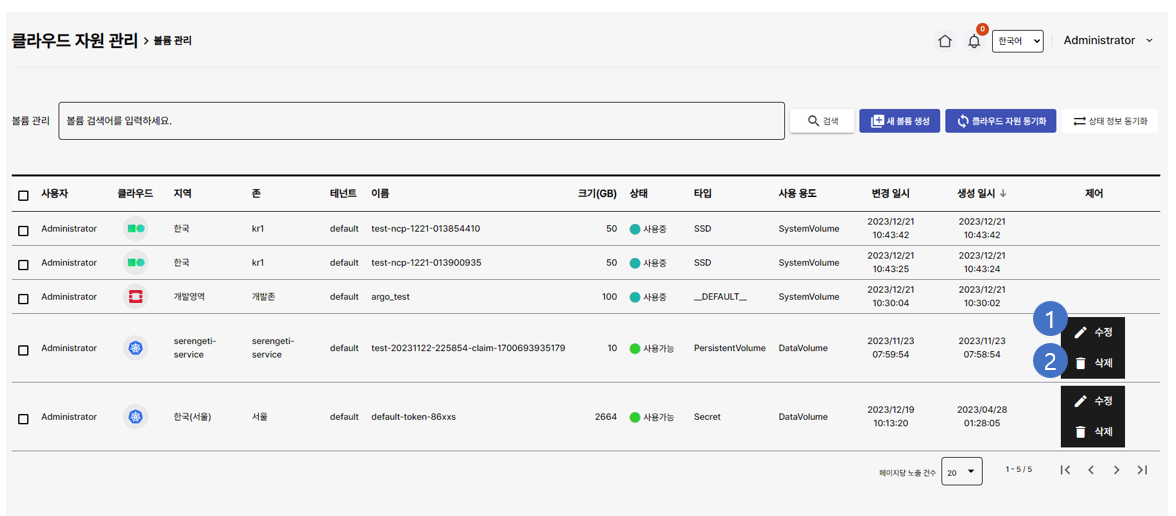Click delete (삭제) for default-token-86xxs volume
Image resolution: width=1176 pixels, height=516 pixels.
1093,432
